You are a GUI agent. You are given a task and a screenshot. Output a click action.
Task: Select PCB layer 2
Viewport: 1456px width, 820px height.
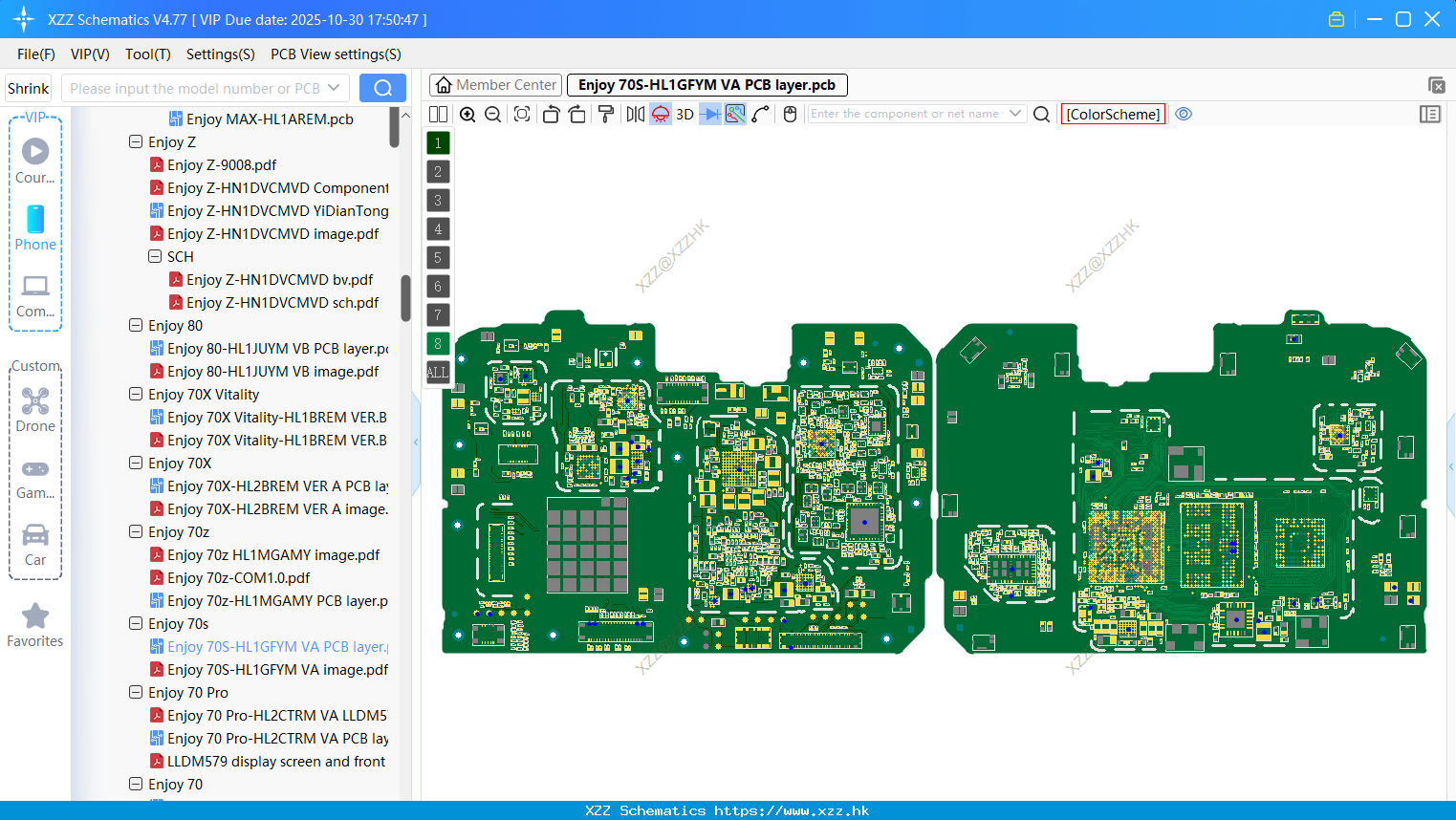coord(438,172)
